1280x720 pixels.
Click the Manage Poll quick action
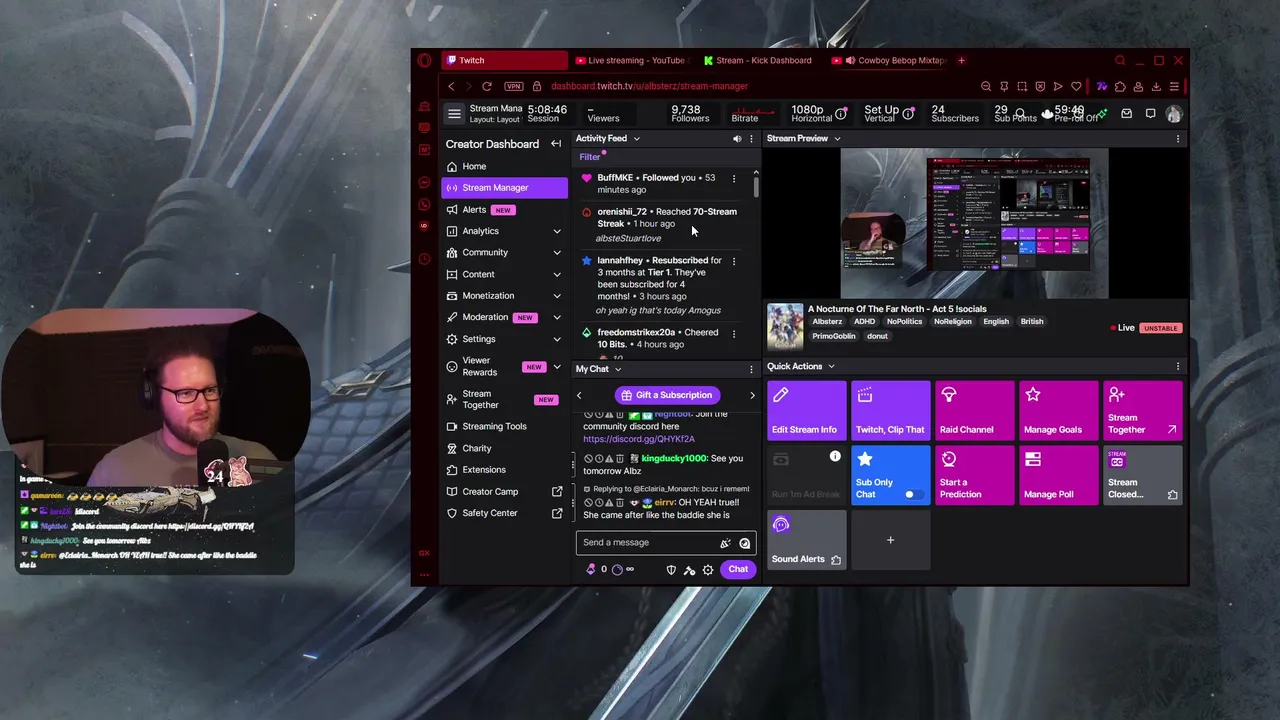(x=1058, y=475)
